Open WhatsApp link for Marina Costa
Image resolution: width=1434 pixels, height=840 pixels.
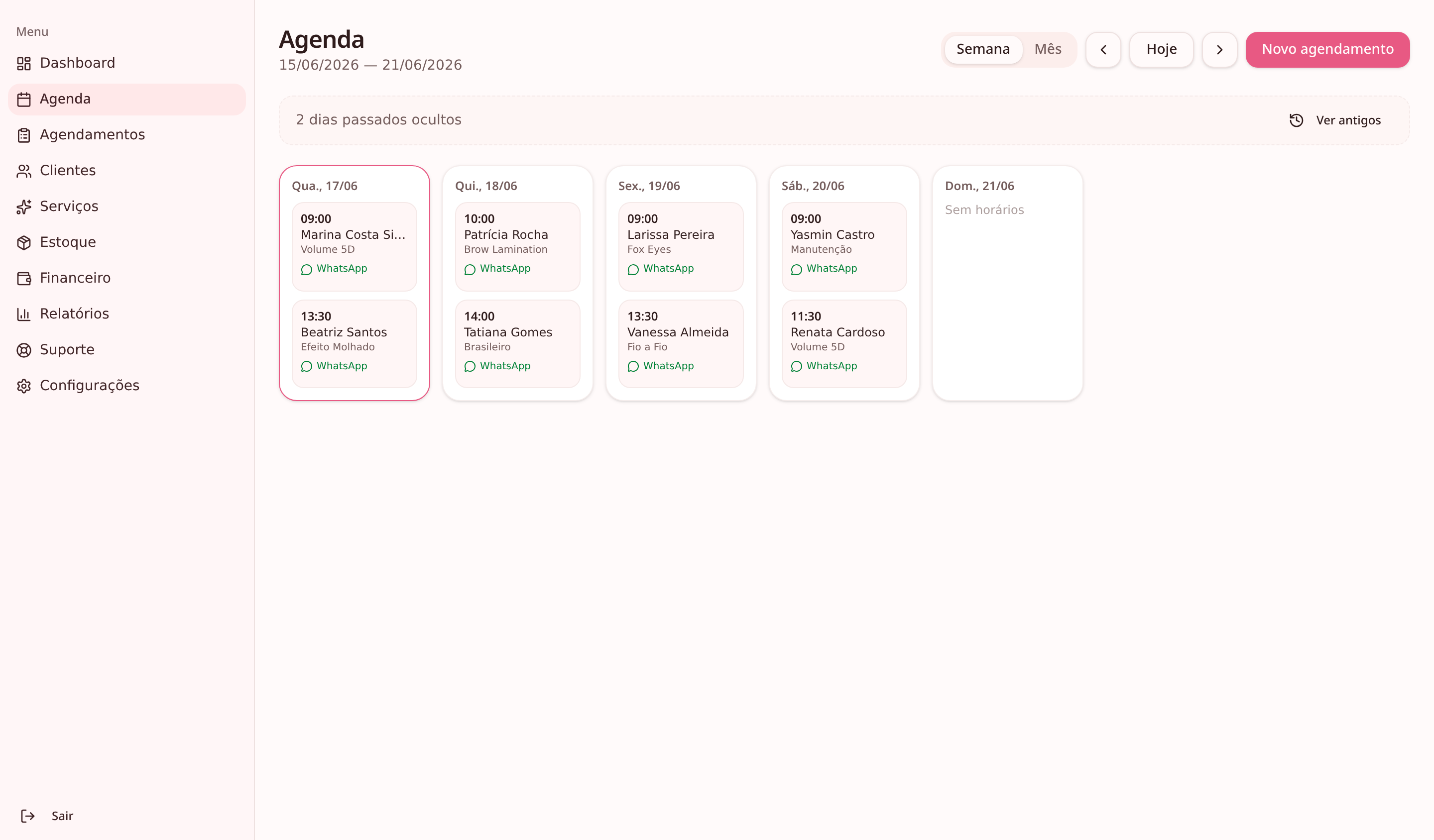pyautogui.click(x=334, y=269)
